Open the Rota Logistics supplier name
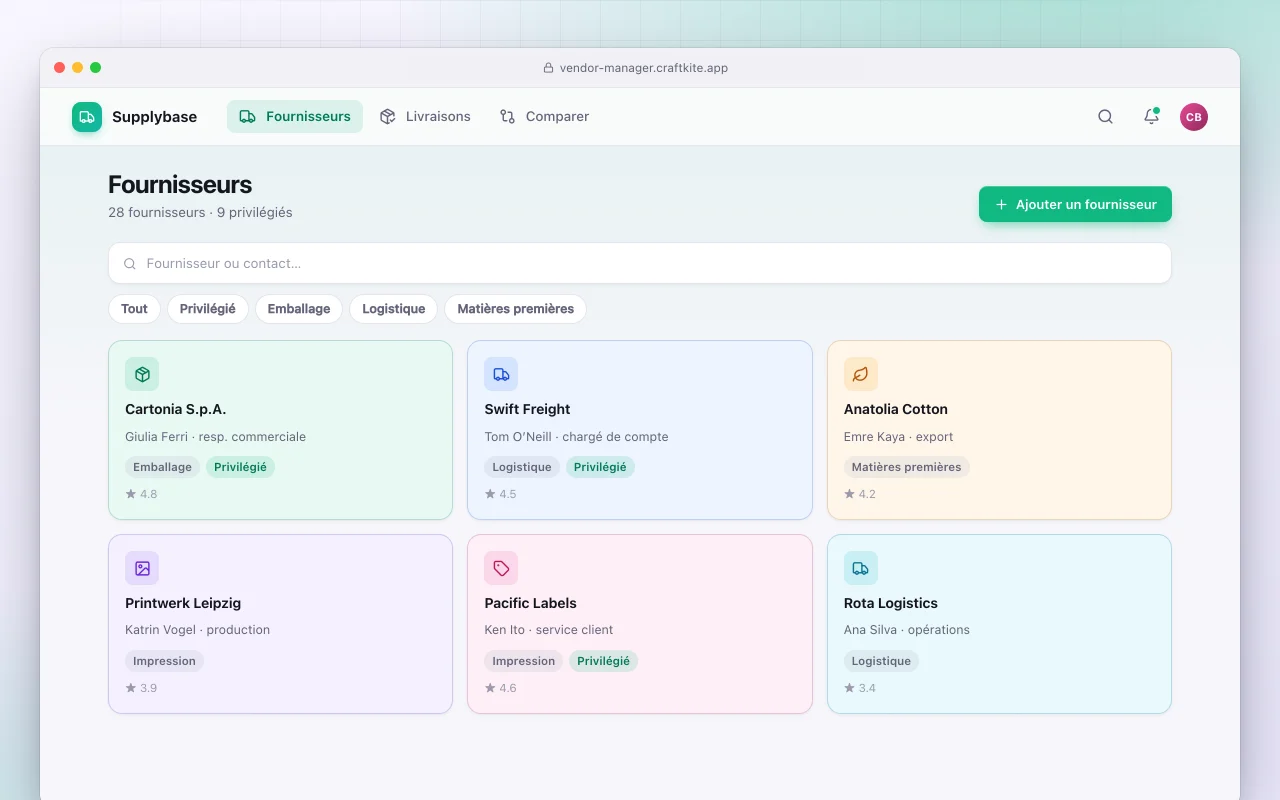The width and height of the screenshot is (1280, 800). click(891, 603)
